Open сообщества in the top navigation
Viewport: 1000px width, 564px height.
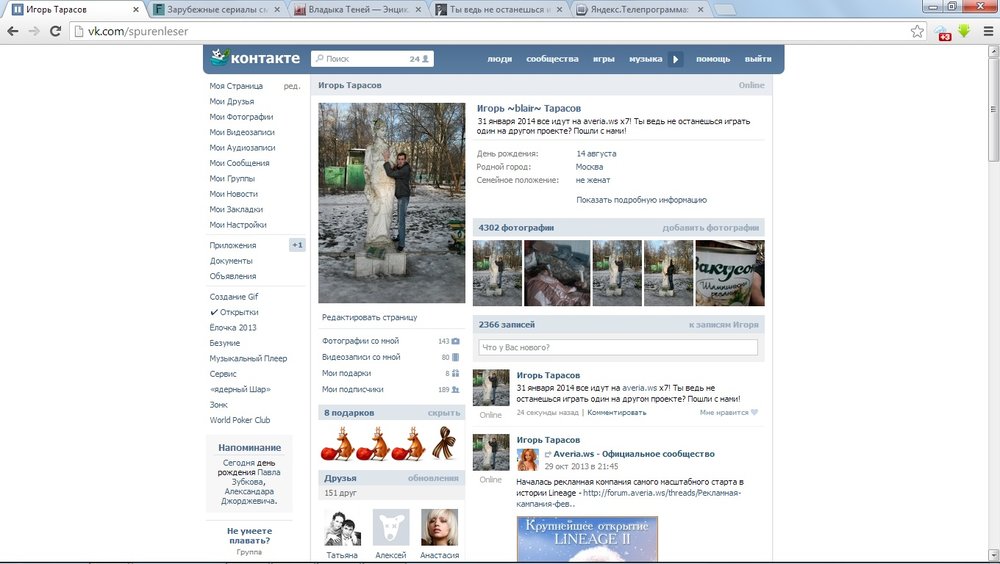pyautogui.click(x=552, y=59)
